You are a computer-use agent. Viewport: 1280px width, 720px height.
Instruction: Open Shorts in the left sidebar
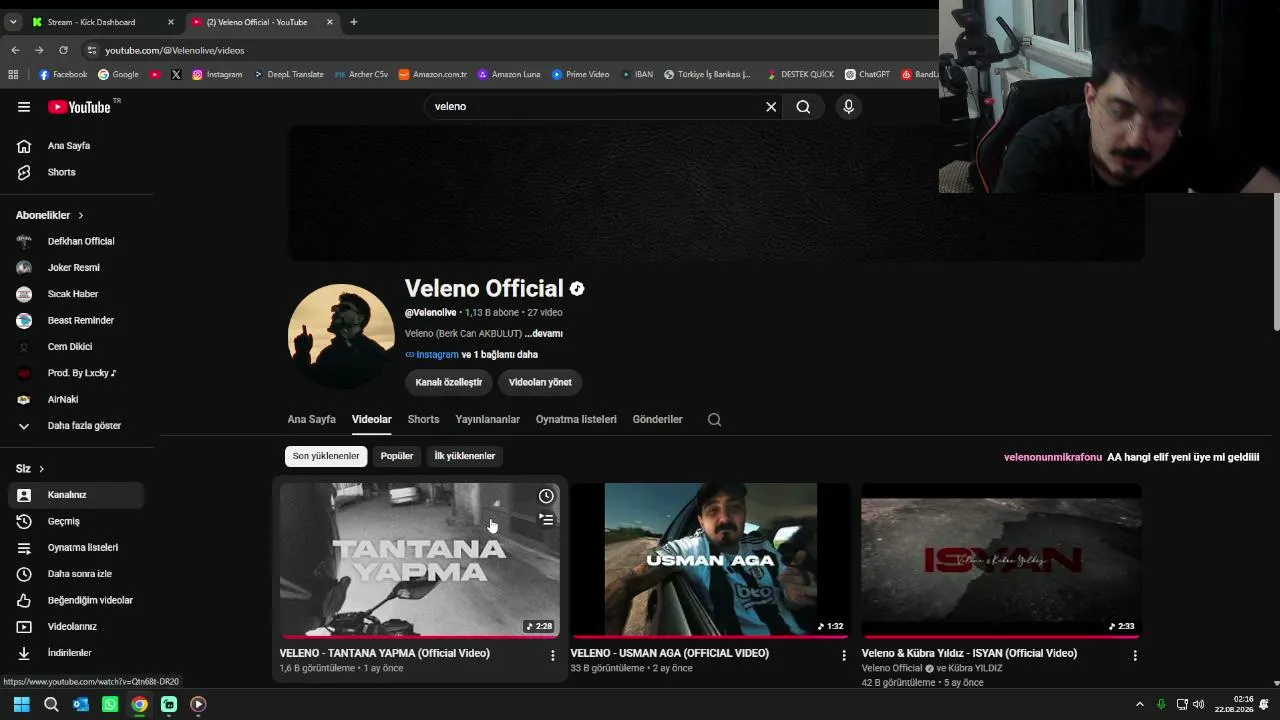(x=76, y=172)
